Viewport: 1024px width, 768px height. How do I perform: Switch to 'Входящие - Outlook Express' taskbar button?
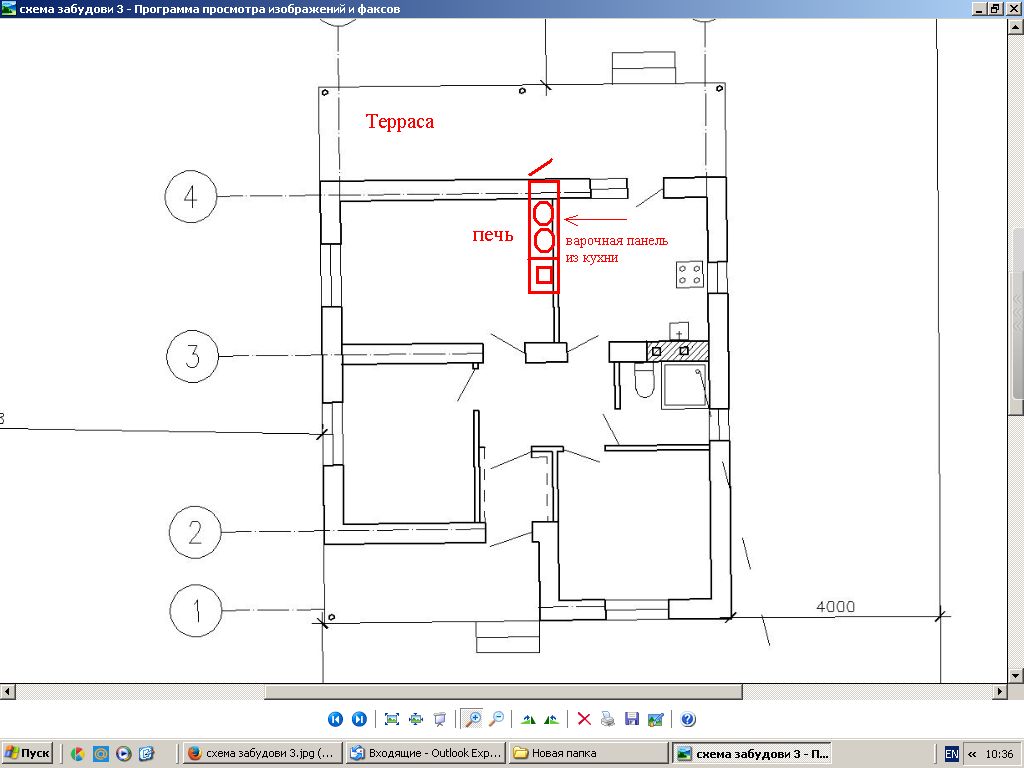(x=424, y=753)
